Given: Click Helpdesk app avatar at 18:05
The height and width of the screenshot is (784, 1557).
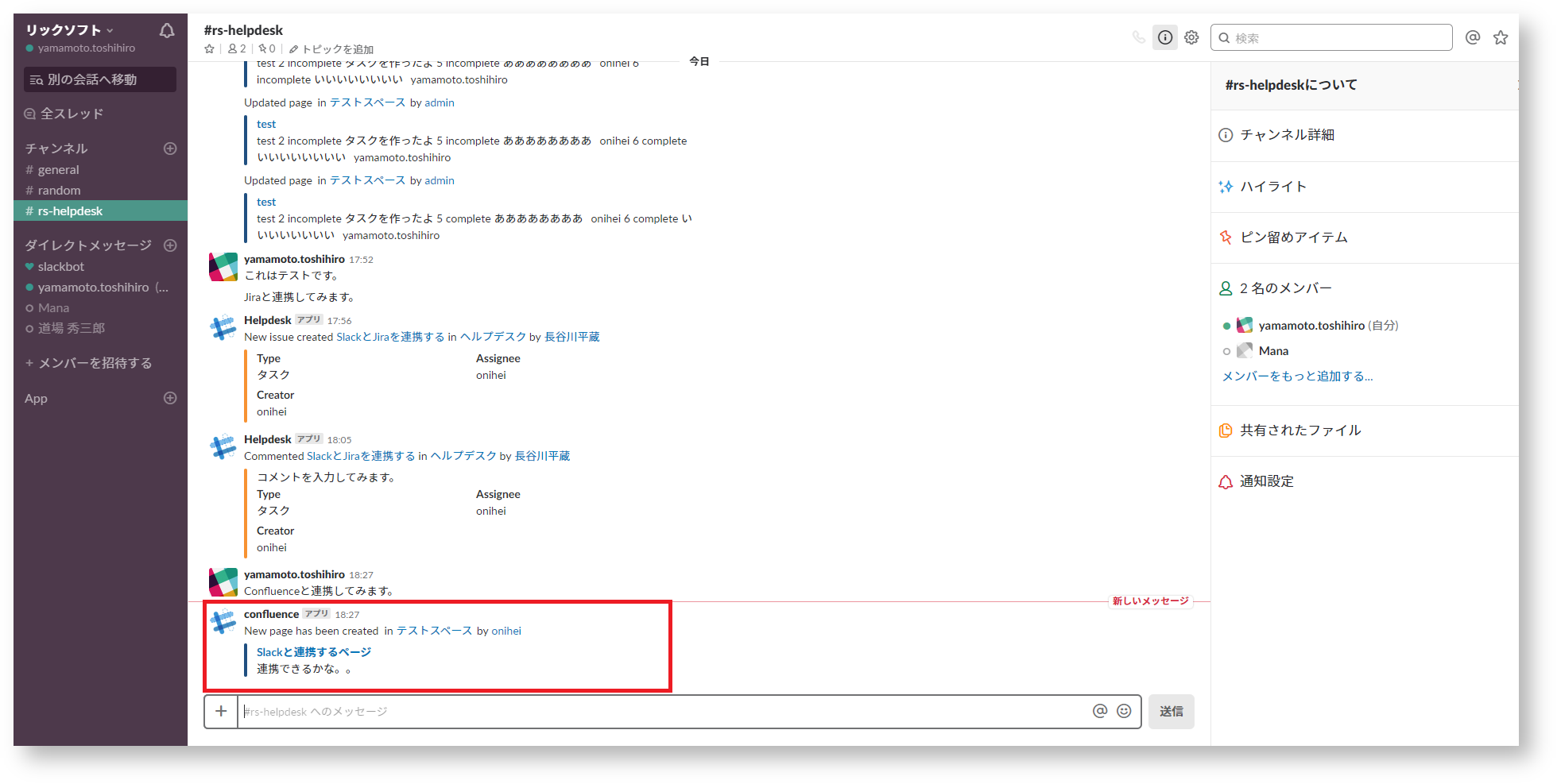Looking at the screenshot, I should coord(223,446).
